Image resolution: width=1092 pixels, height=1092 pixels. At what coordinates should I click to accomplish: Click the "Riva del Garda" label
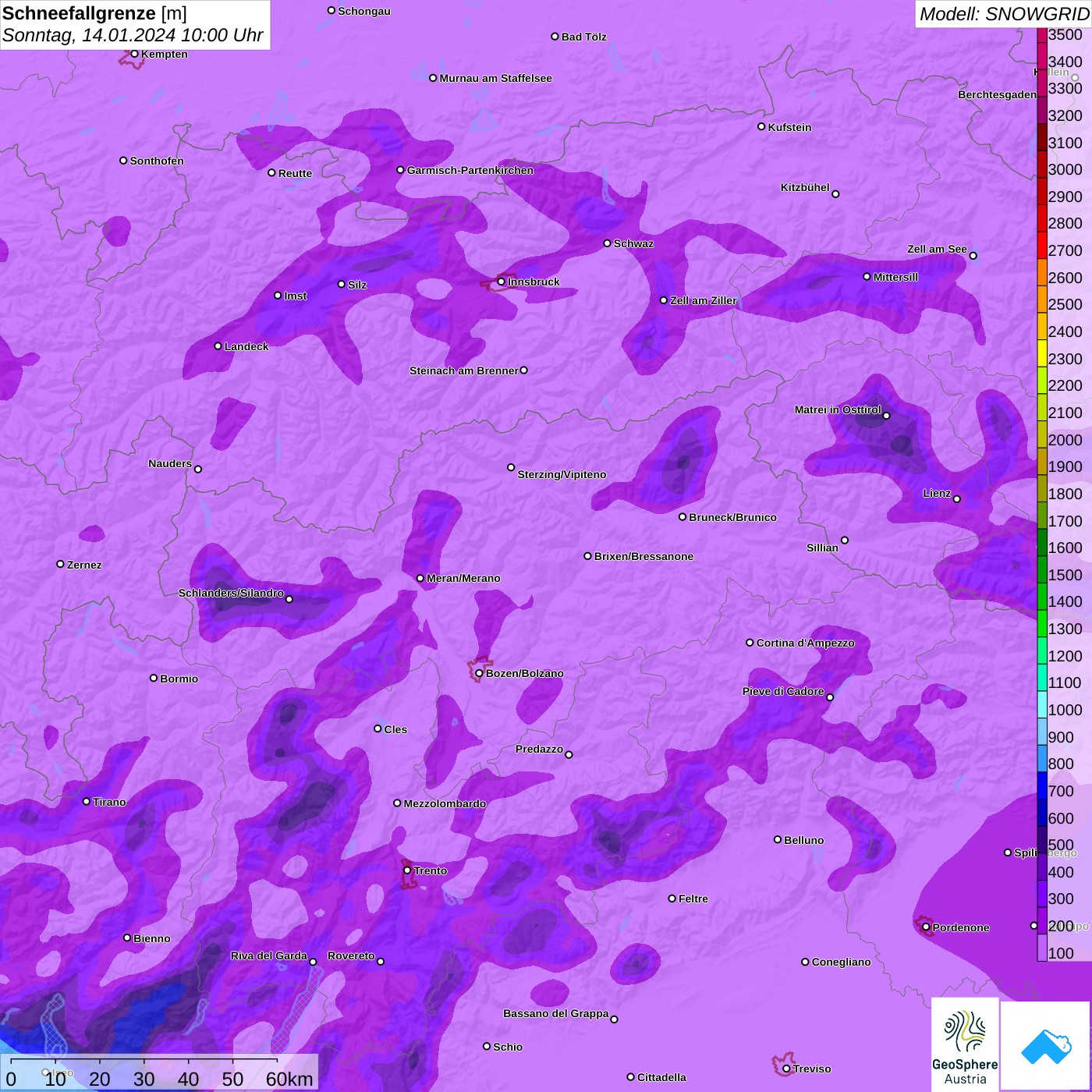269,955
